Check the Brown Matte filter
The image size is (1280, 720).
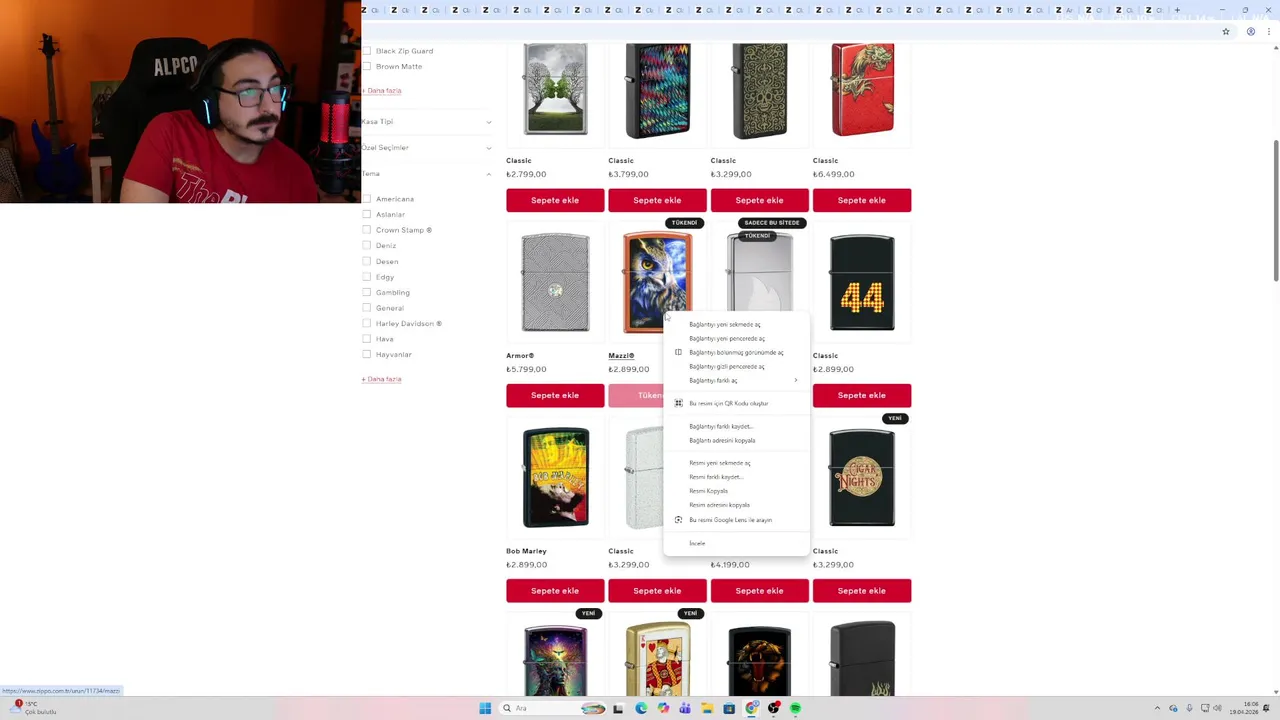click(367, 66)
